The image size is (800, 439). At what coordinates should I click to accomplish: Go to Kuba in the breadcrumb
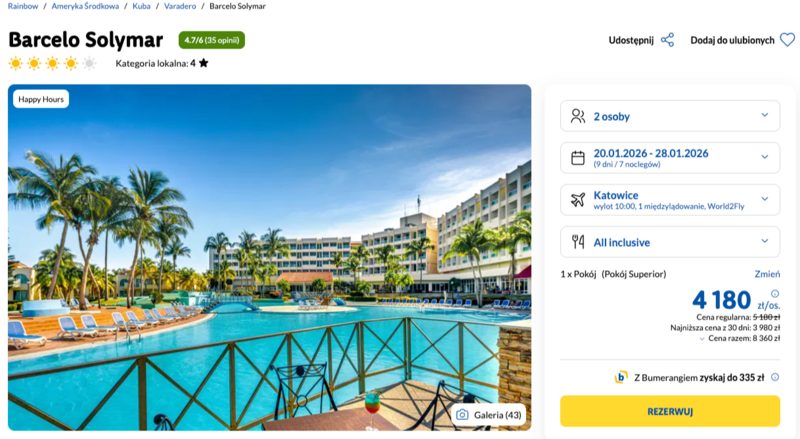(141, 6)
